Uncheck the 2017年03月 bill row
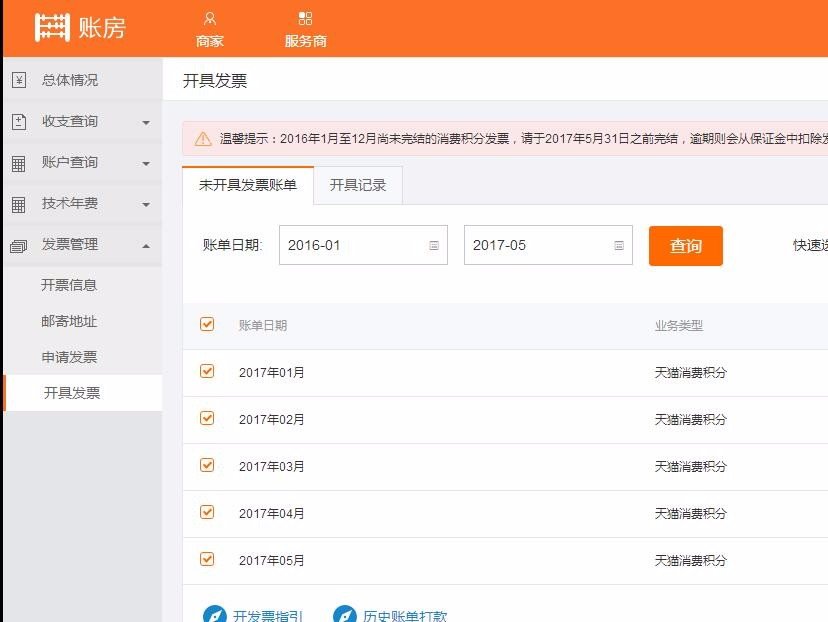Screen dimensions: 828x622 click(208, 465)
